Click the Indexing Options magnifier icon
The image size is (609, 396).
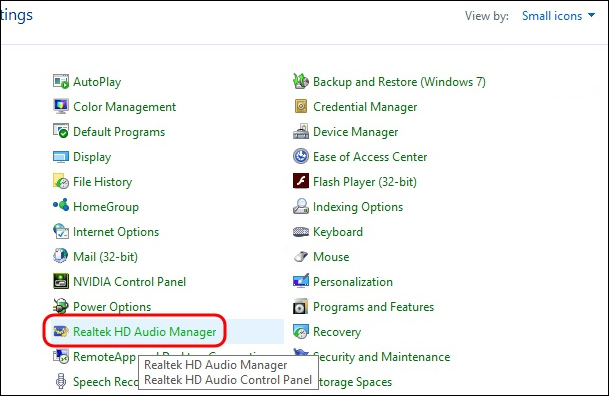click(301, 206)
